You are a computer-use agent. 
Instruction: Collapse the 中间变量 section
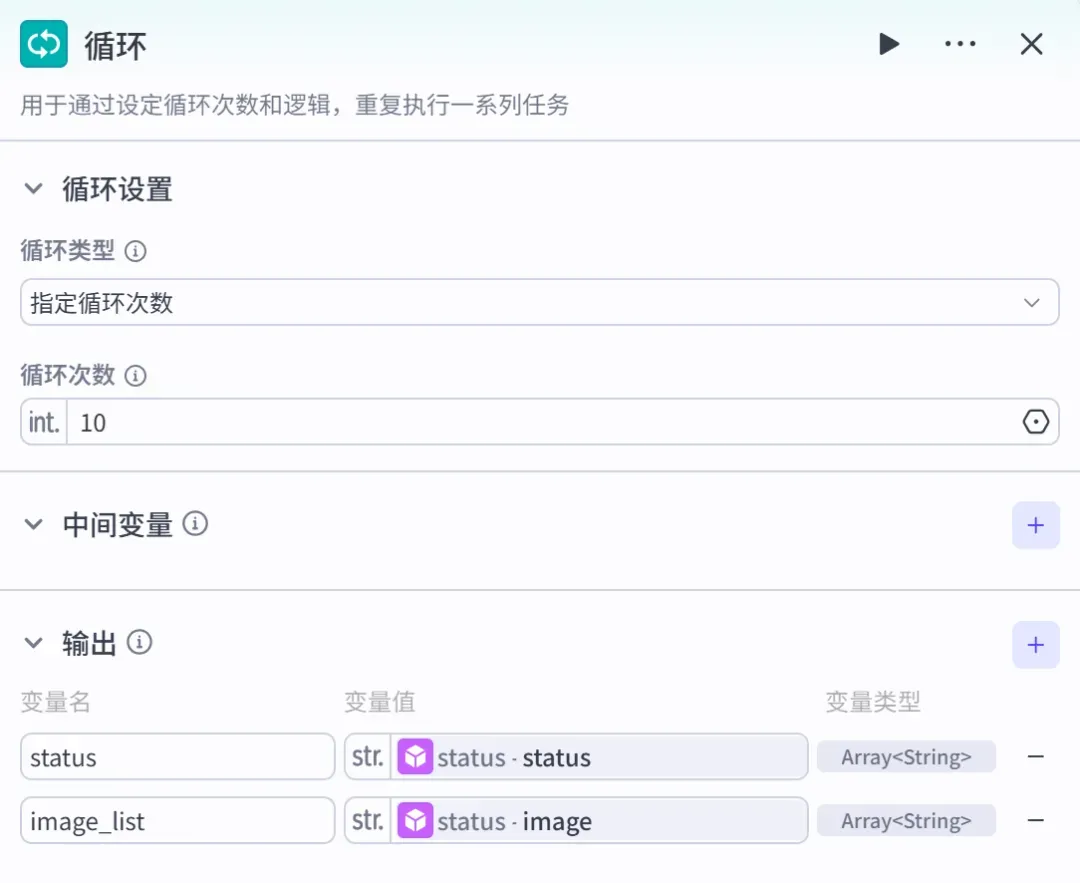pyautogui.click(x=33, y=525)
